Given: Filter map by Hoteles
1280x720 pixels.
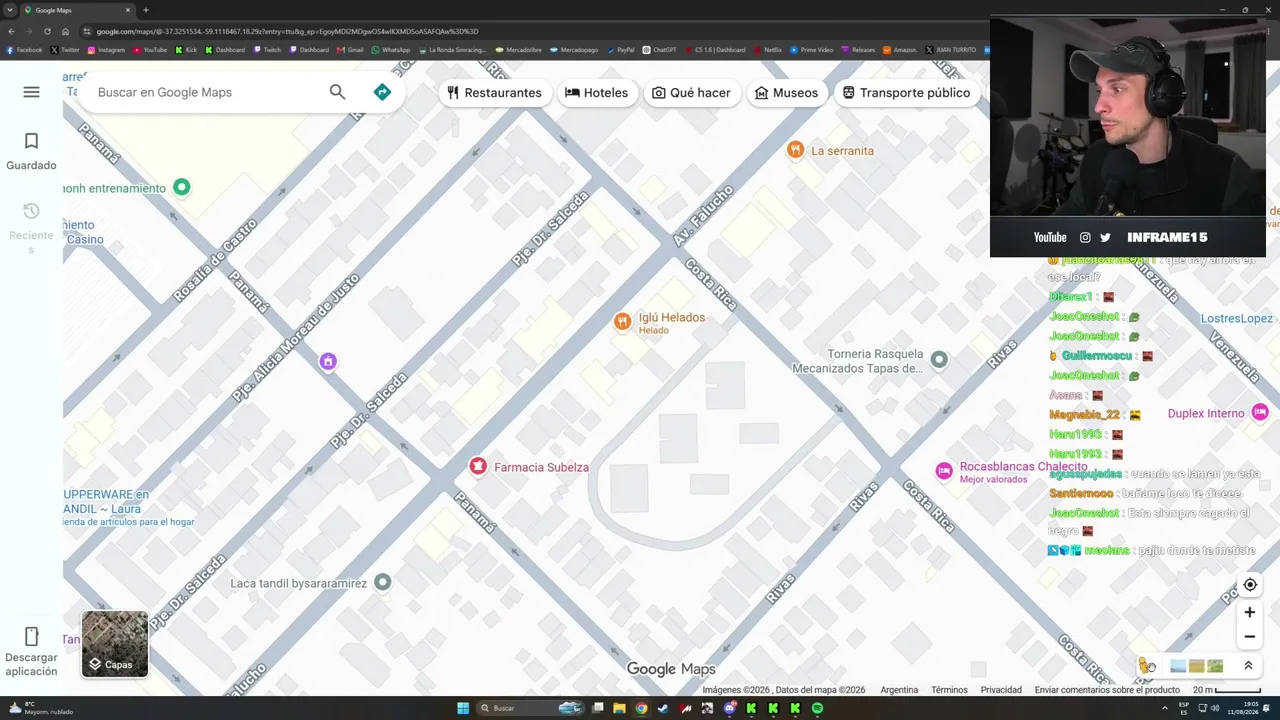Looking at the screenshot, I should pyautogui.click(x=597, y=93).
